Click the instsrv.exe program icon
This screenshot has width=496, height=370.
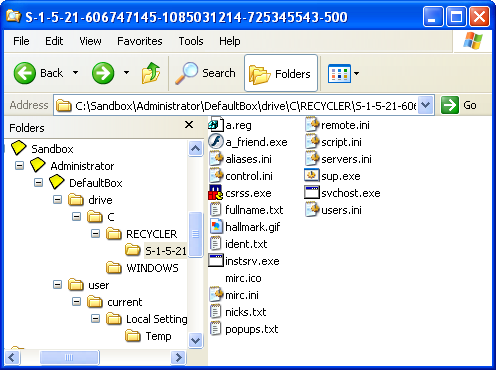(x=215, y=261)
